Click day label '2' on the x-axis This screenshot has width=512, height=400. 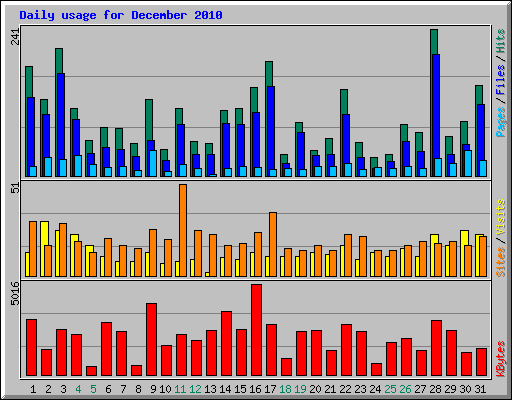click(48, 389)
